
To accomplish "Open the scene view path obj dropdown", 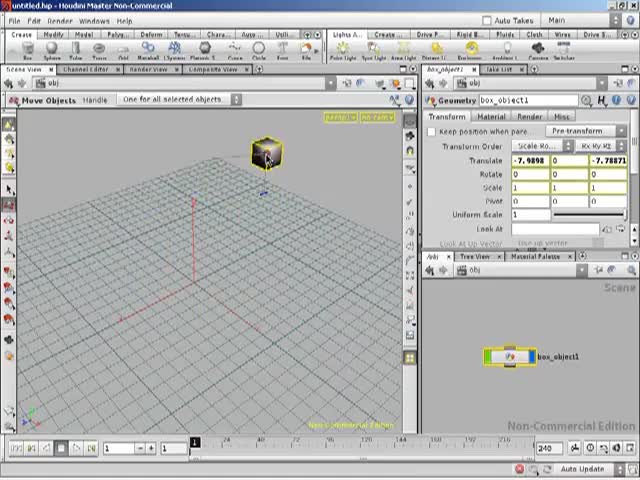I will 331,83.
